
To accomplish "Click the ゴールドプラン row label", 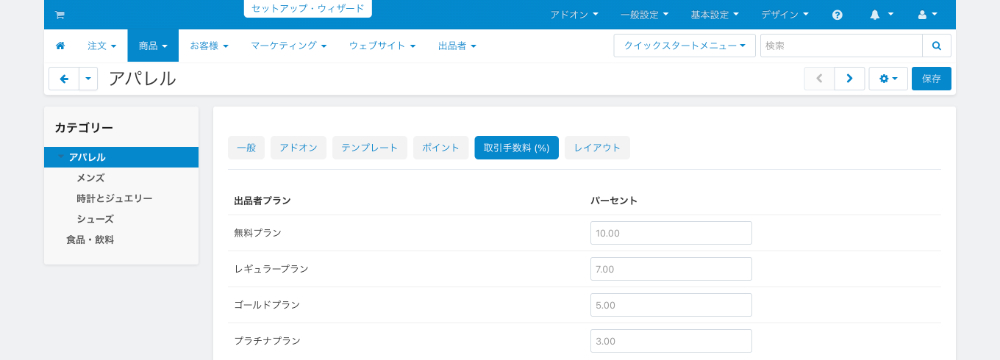I will click(x=267, y=305).
